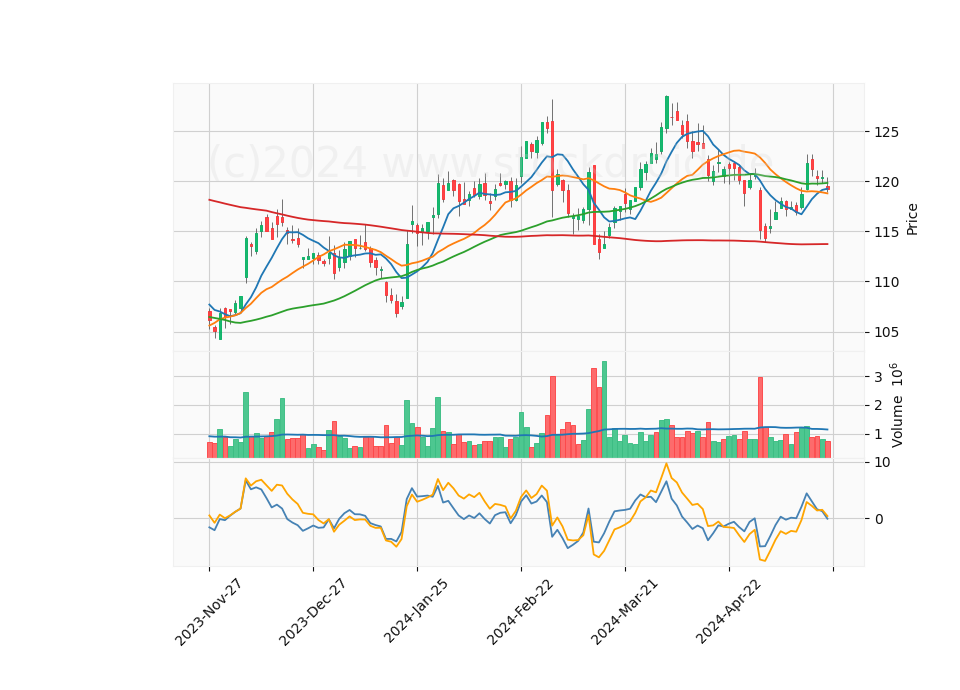Viewport: 960px width, 690px height.
Task: Click the 110 price axis value
Action: [x=887, y=282]
